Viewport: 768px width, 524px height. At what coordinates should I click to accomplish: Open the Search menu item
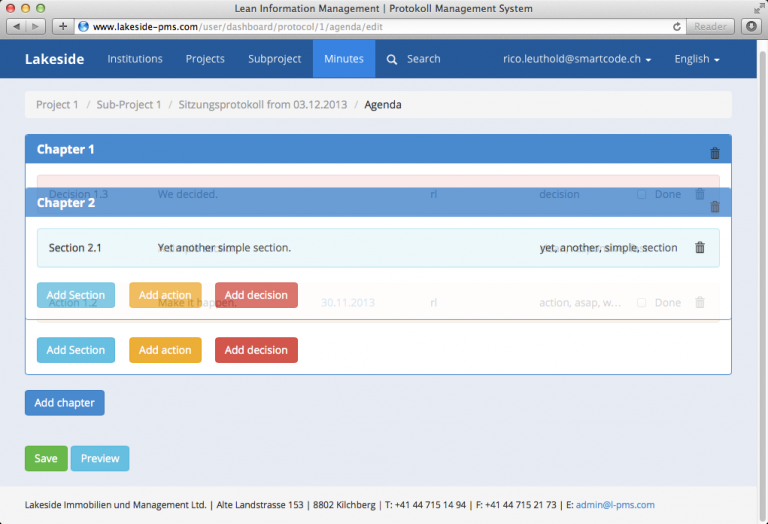point(423,59)
